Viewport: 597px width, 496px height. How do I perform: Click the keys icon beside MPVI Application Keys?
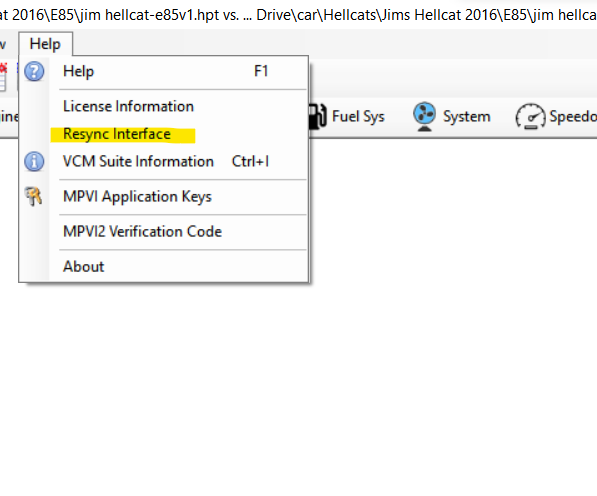click(34, 196)
